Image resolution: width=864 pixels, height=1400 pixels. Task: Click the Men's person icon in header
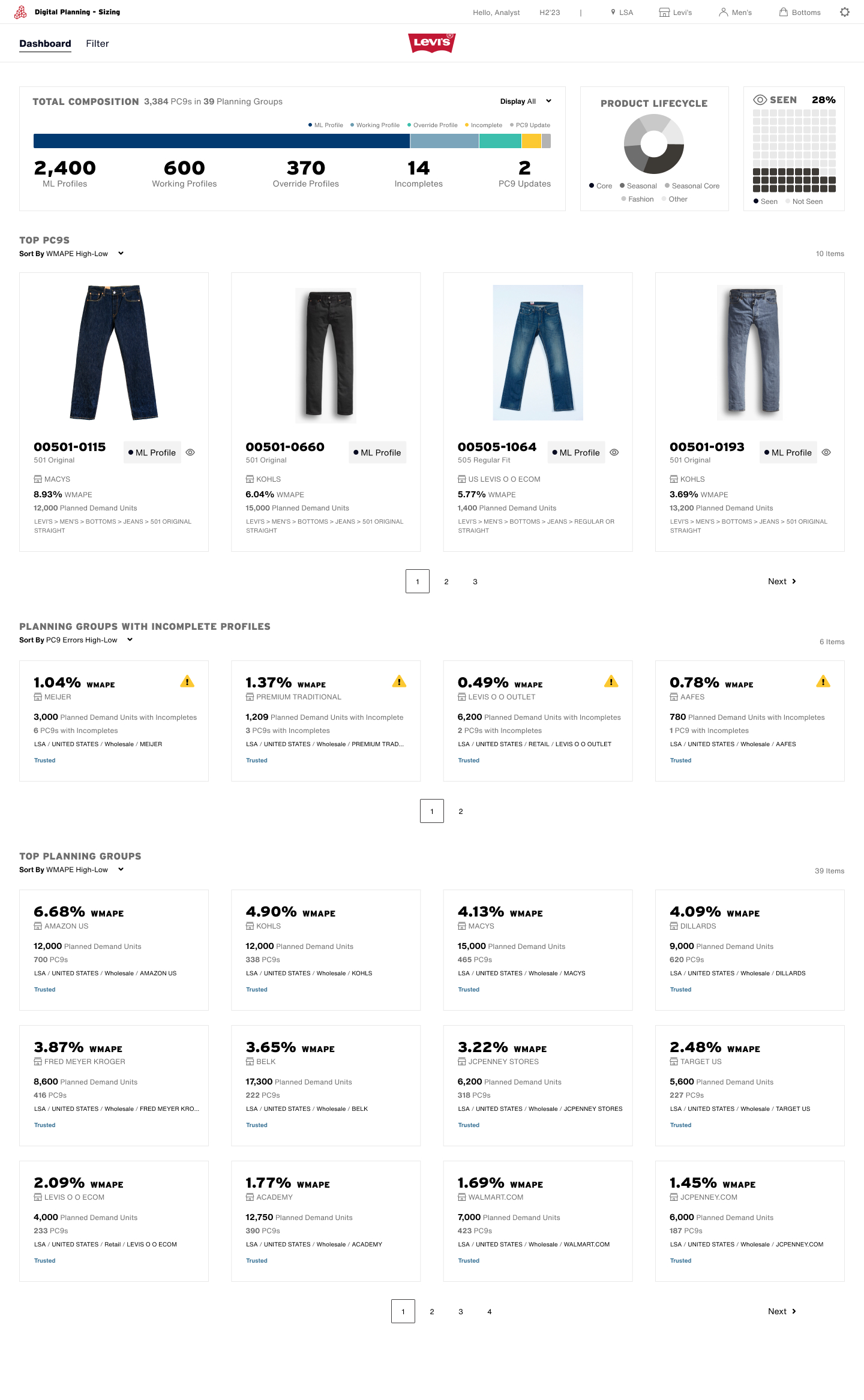[x=723, y=12]
